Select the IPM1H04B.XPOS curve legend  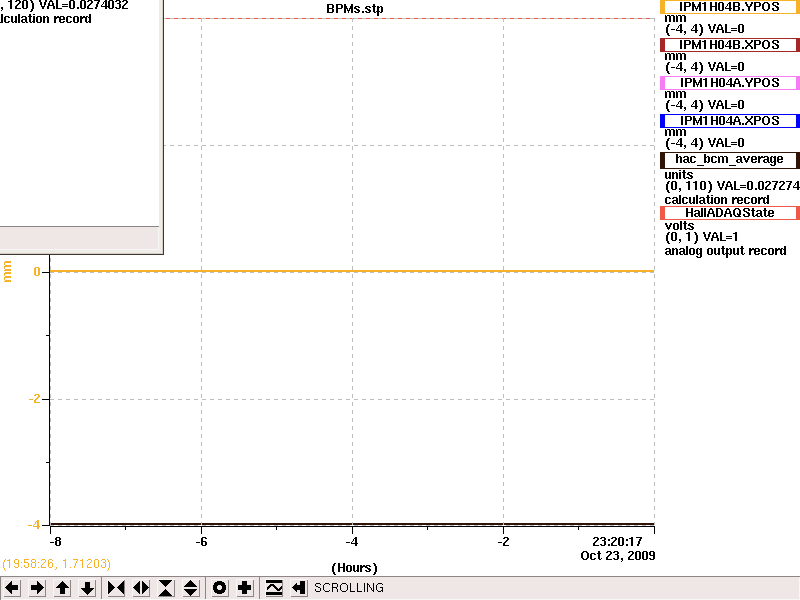(x=730, y=45)
